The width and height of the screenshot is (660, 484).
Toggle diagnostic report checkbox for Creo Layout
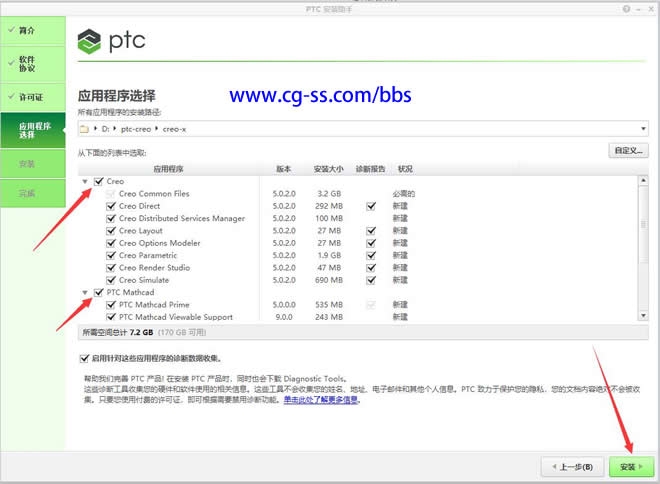(371, 231)
